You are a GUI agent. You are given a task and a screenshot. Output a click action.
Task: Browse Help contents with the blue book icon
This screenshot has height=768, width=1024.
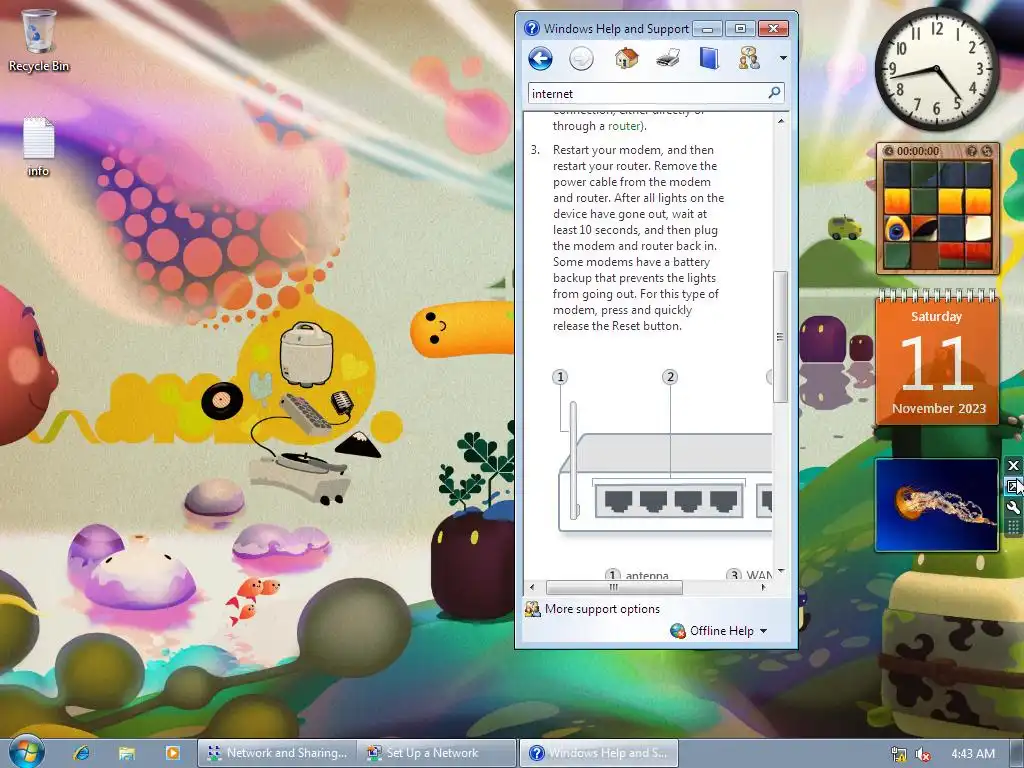[x=709, y=59]
